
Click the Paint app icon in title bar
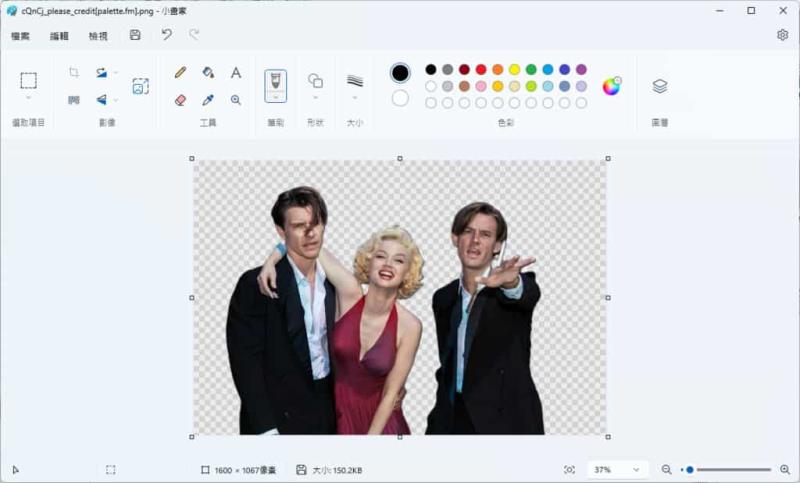click(x=11, y=11)
